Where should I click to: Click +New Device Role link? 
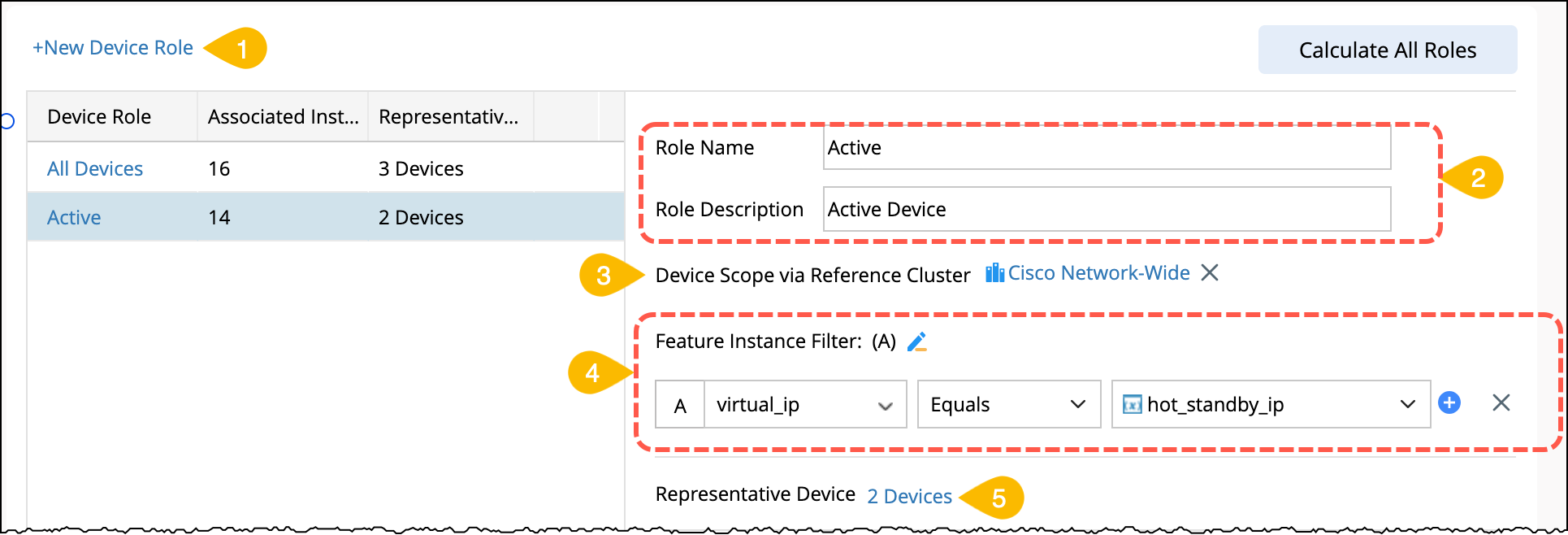click(113, 48)
